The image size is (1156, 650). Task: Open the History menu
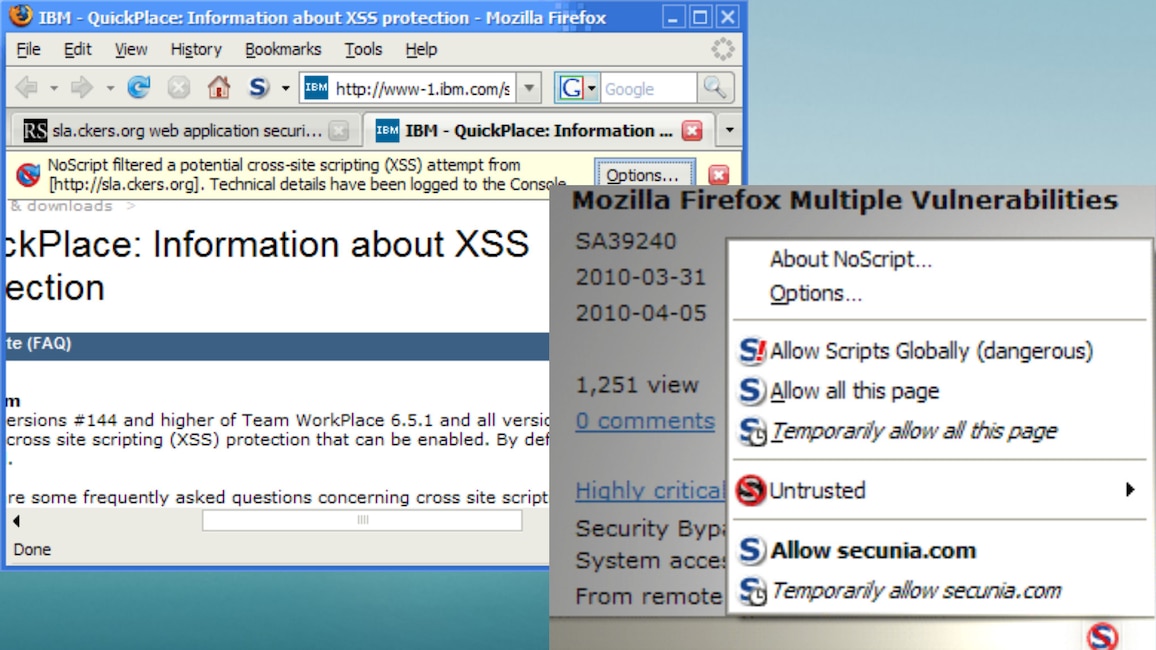tap(196, 49)
